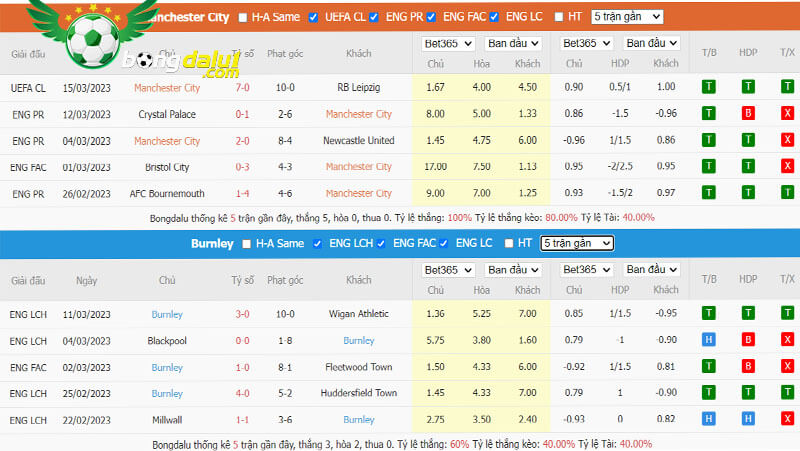Click the HDP green T badge in Bristol City row

pos(748,166)
